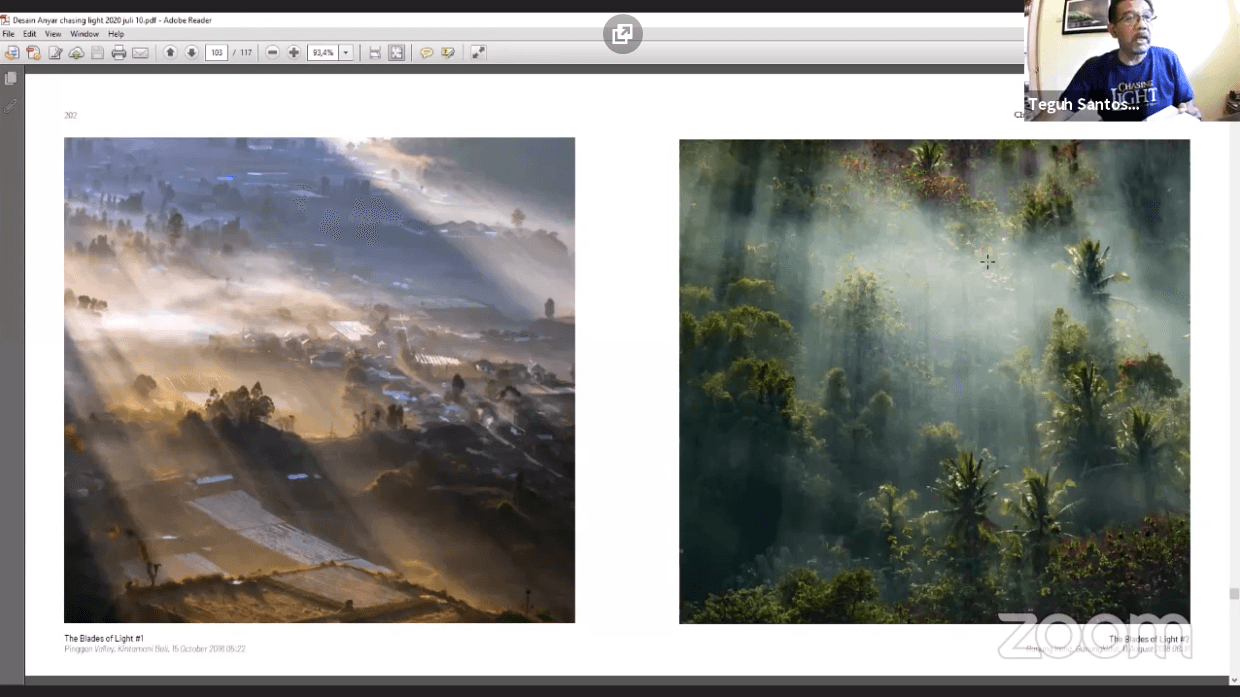The height and width of the screenshot is (697, 1240).
Task: Select the highlight text tool
Action: tap(448, 53)
